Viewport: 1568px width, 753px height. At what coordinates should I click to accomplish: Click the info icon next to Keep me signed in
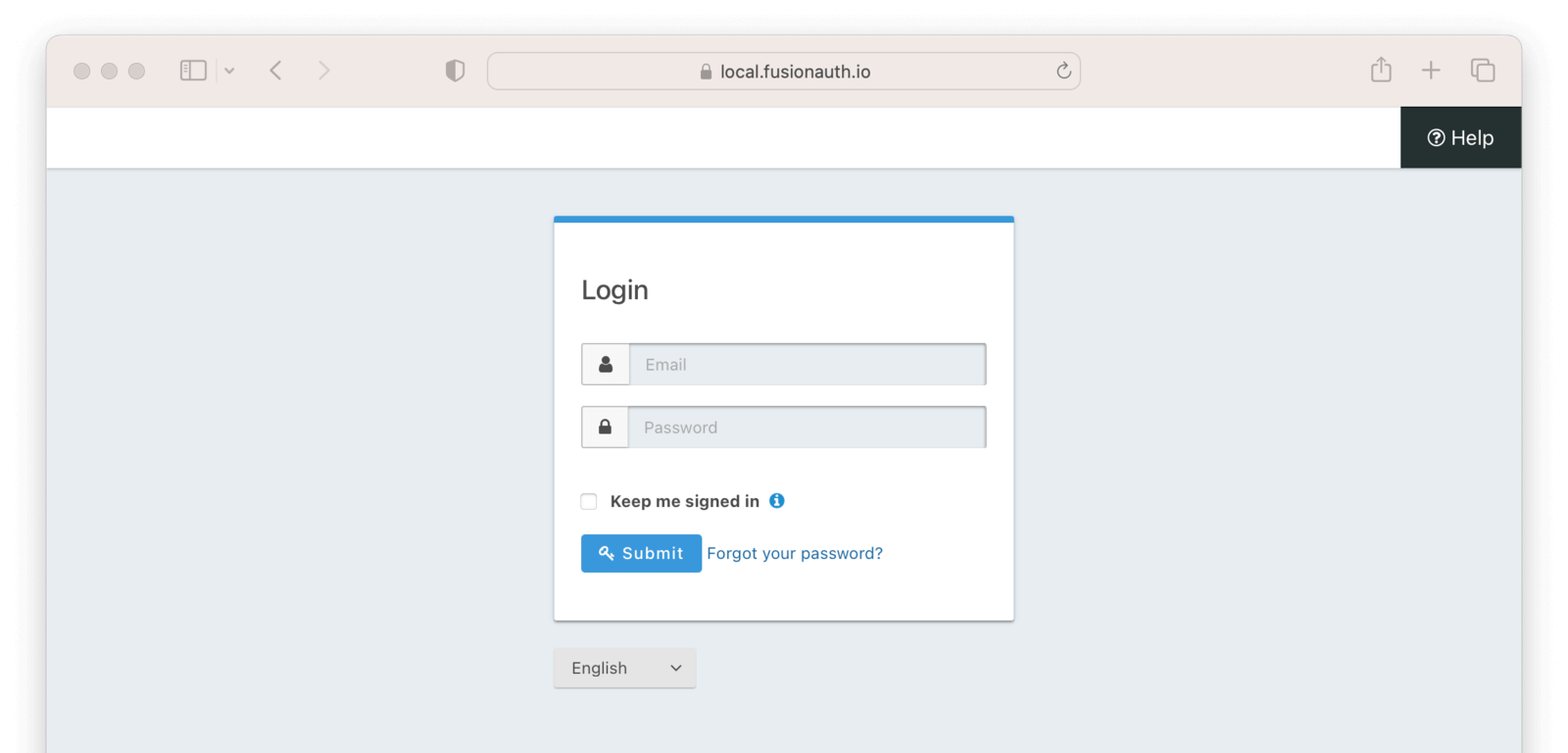point(777,500)
